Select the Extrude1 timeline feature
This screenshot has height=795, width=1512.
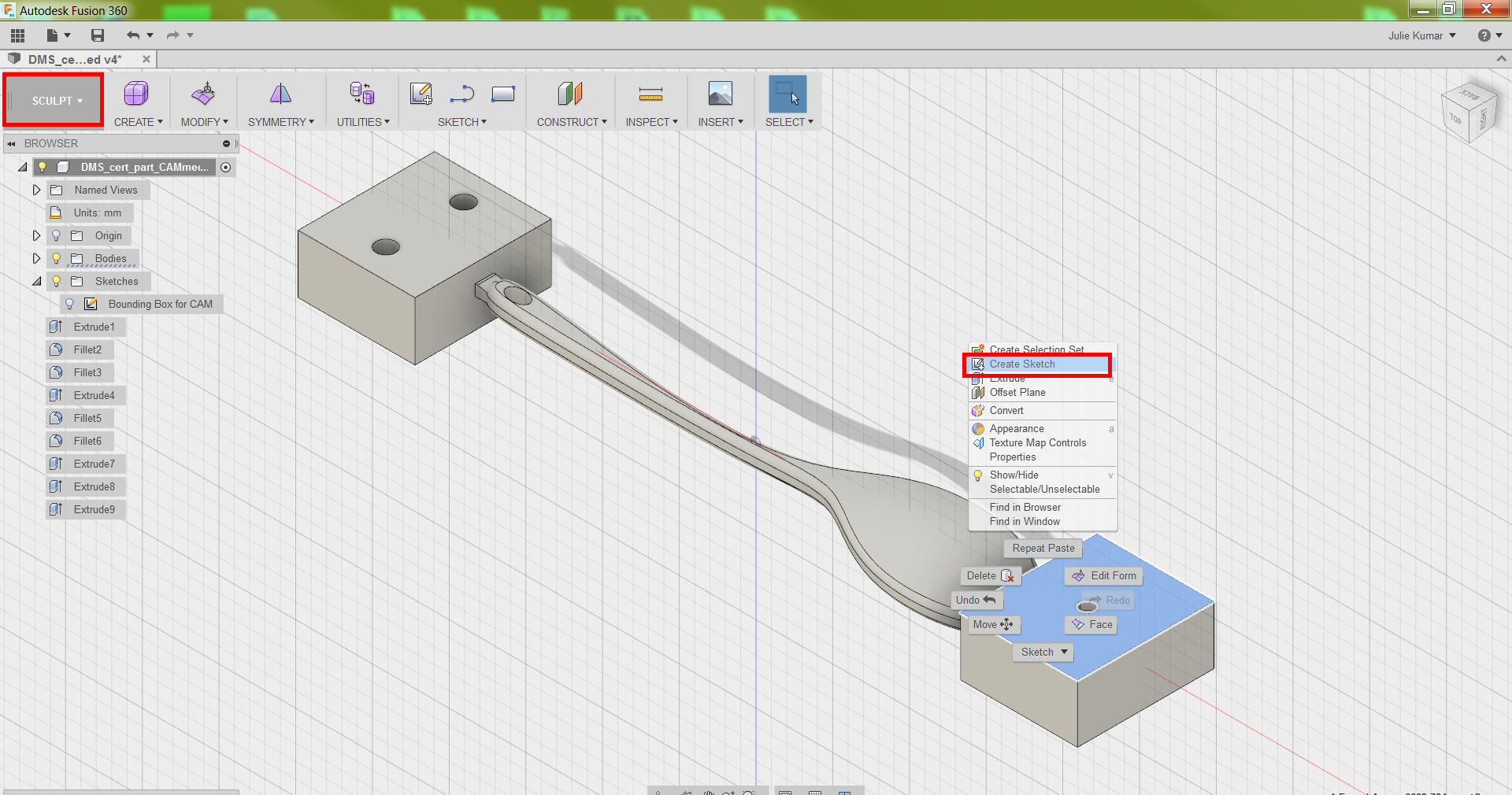[x=86, y=327]
